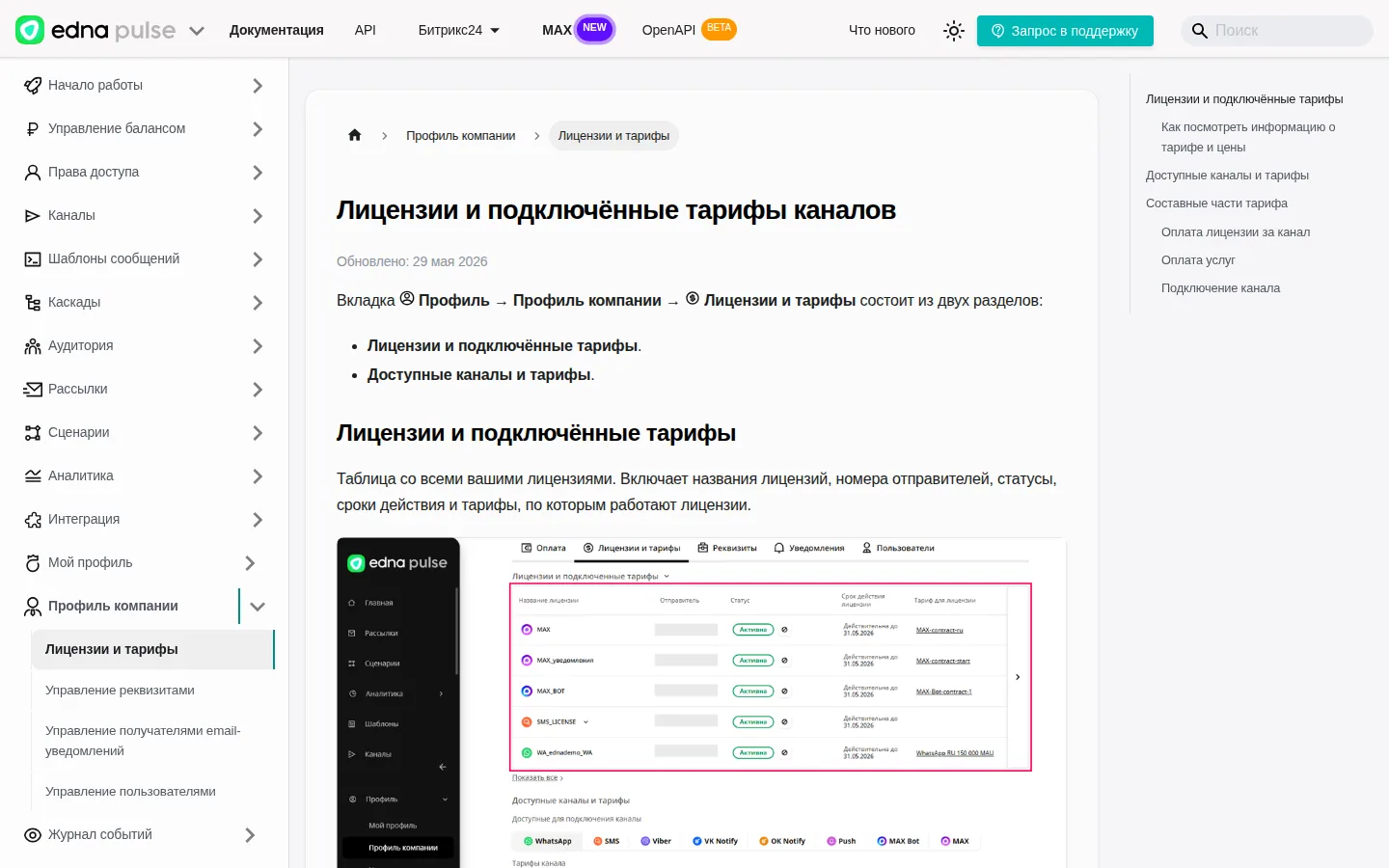Expand the Аналитика section chevron
This screenshot has height=868, width=1389.
pyautogui.click(x=258, y=476)
